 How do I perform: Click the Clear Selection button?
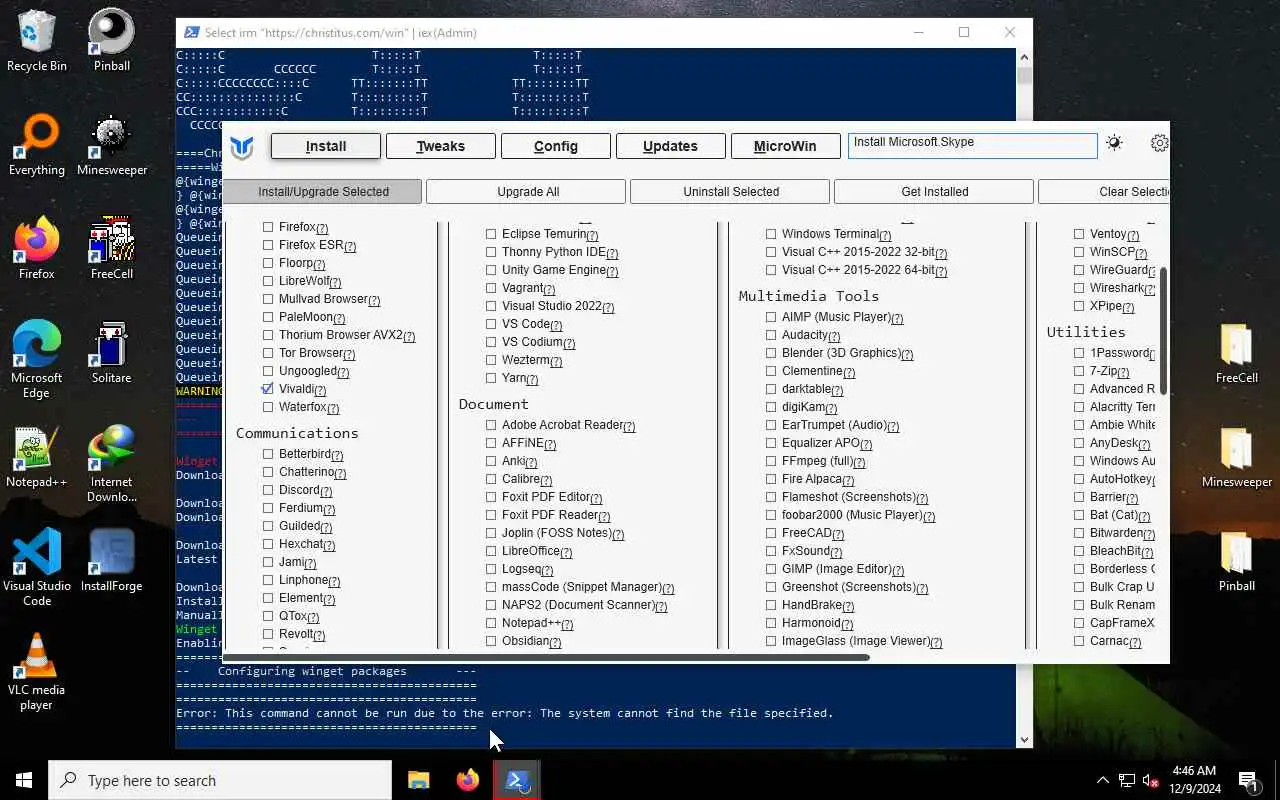click(x=1104, y=191)
